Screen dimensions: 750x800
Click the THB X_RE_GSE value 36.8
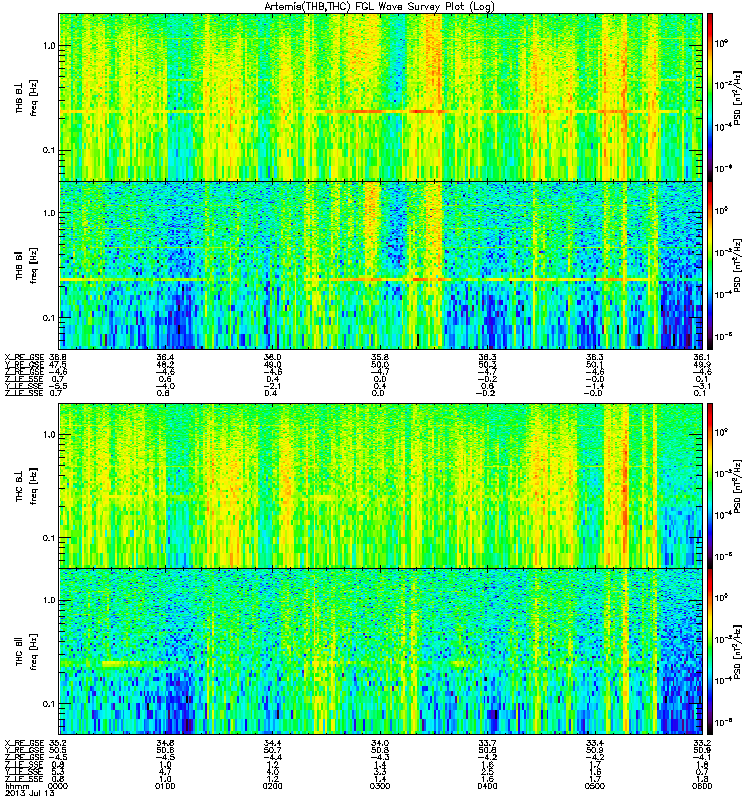pos(58,357)
